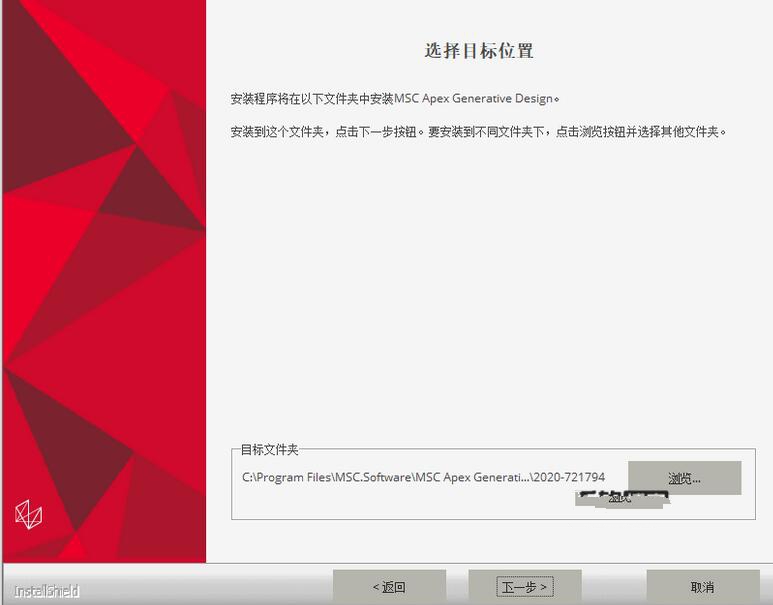Click the instruction line starting 安装到这个文件夹
Screen dimensions: 773x605
[478, 132]
